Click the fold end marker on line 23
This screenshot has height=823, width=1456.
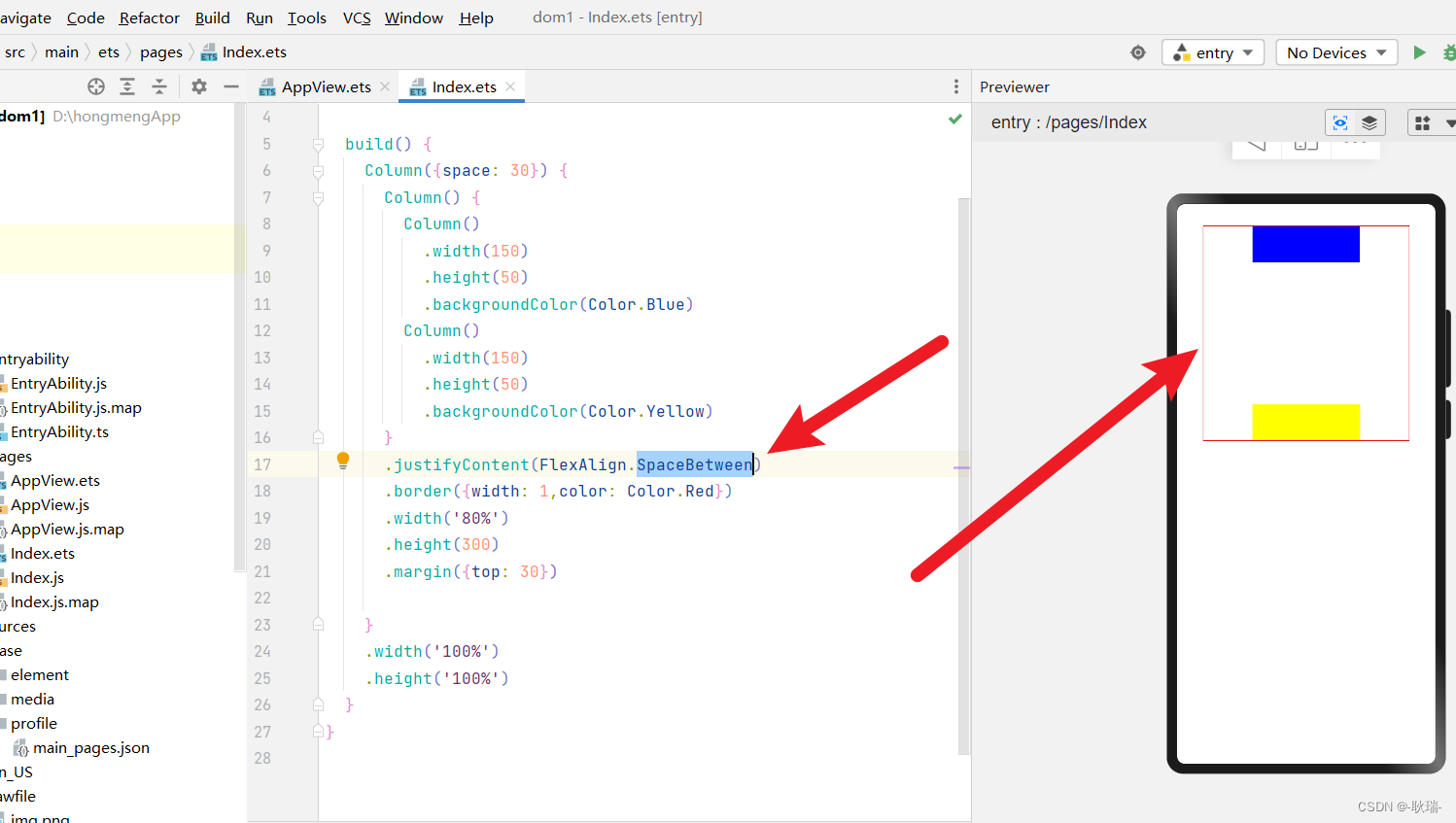point(318,625)
